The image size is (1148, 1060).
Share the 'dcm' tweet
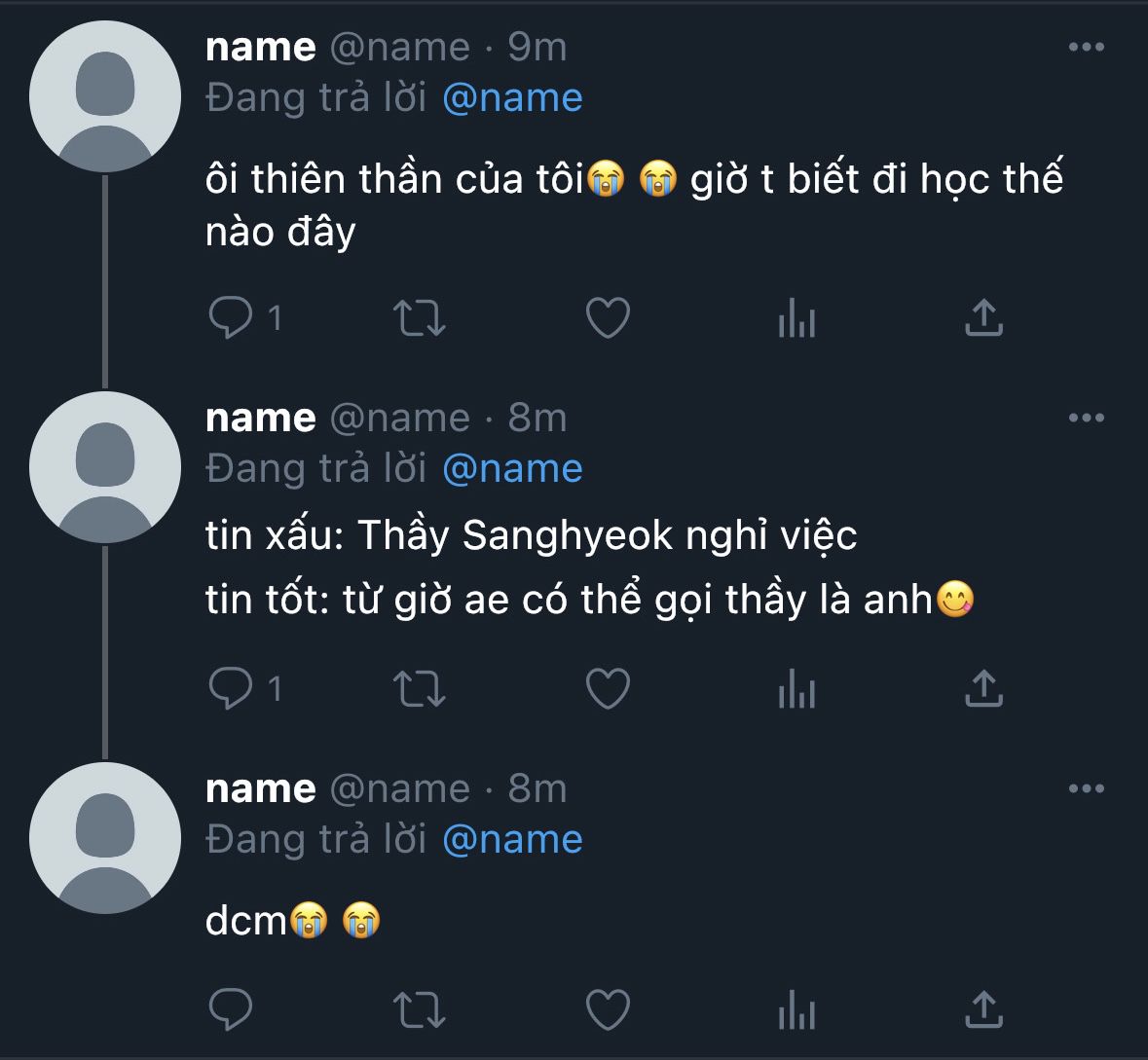point(983,1009)
